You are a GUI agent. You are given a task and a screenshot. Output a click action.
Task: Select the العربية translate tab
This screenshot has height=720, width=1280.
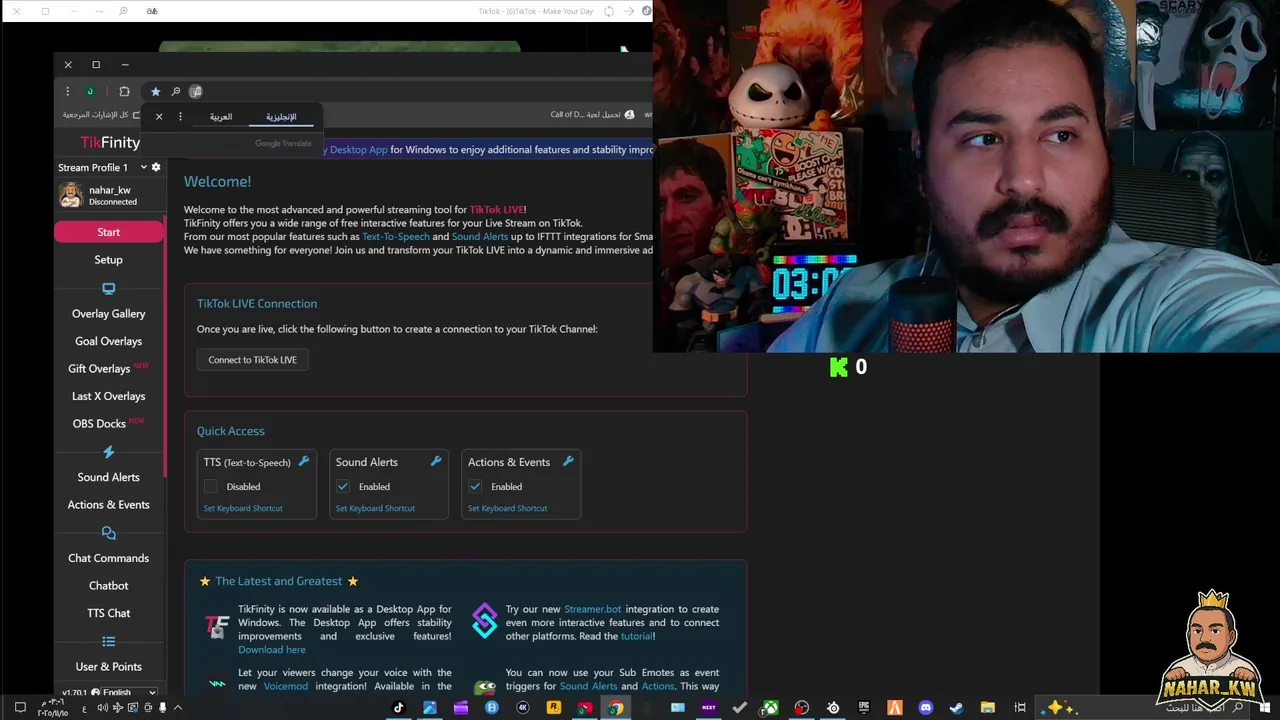click(221, 117)
